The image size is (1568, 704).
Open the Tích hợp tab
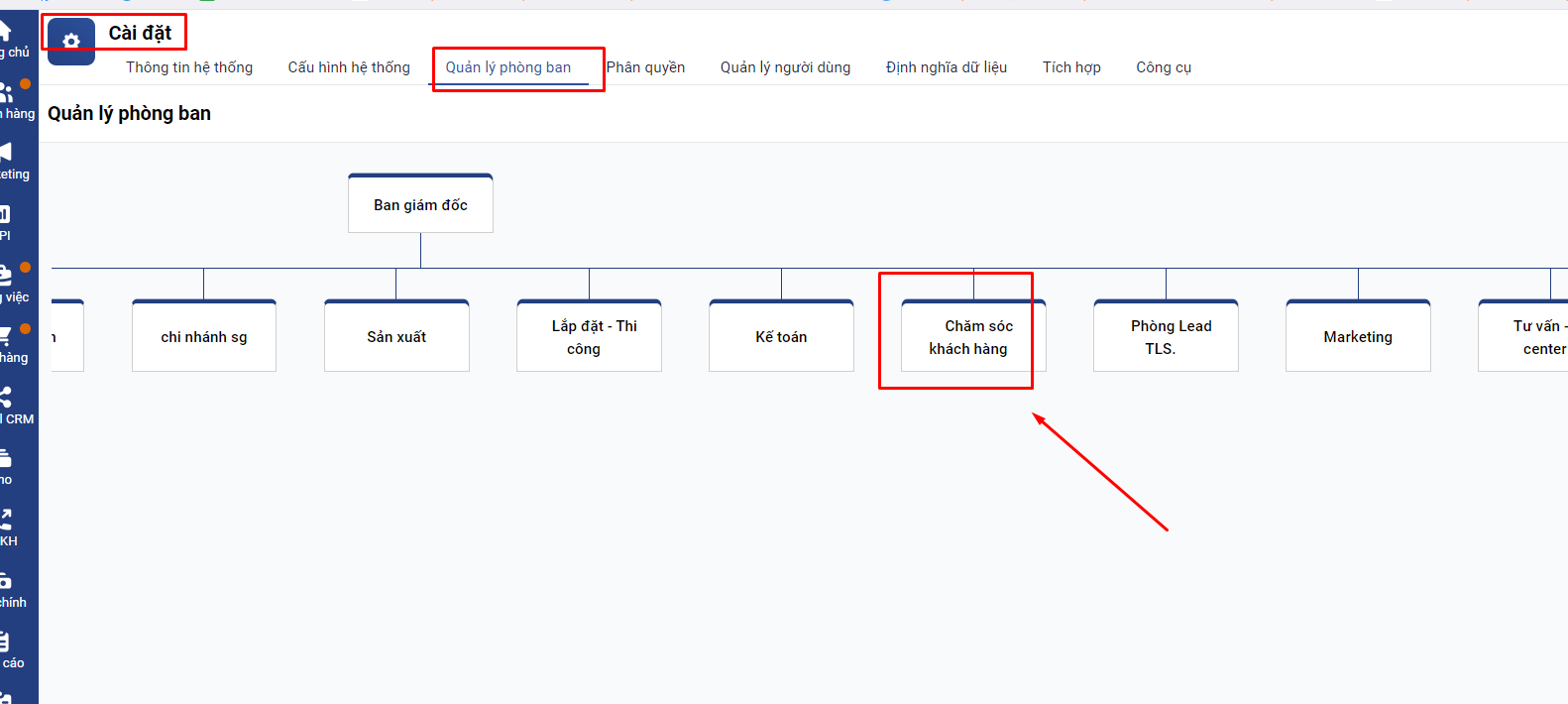pos(1070,67)
